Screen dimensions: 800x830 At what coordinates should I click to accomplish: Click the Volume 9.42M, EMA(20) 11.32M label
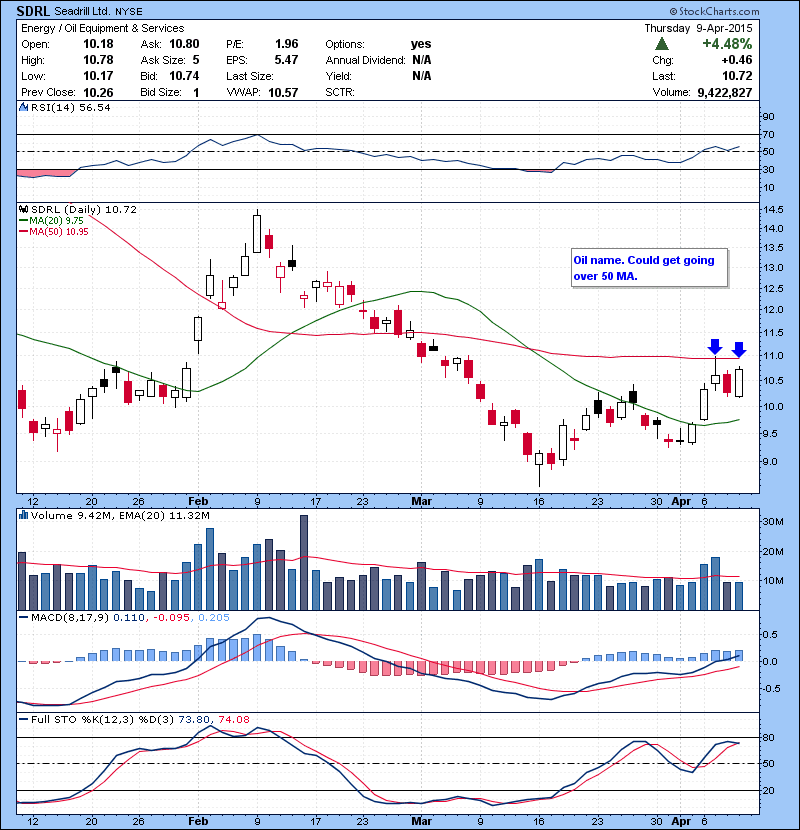click(120, 516)
